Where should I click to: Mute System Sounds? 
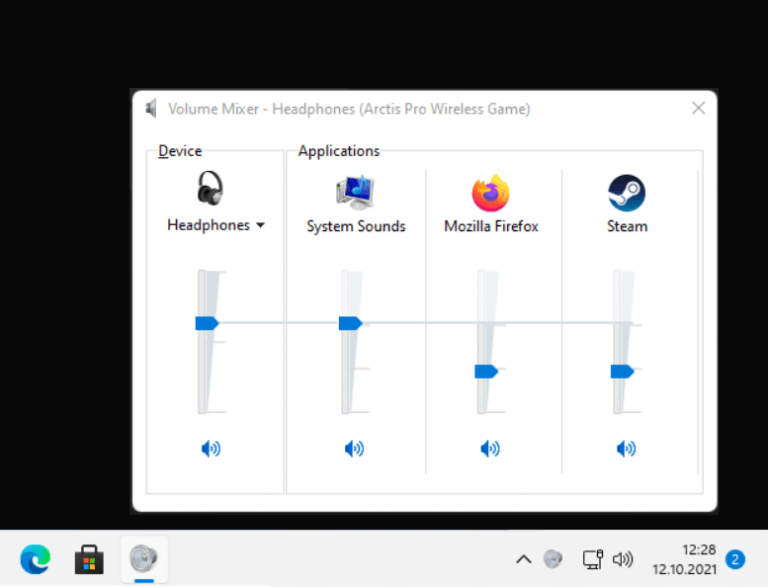coord(354,448)
